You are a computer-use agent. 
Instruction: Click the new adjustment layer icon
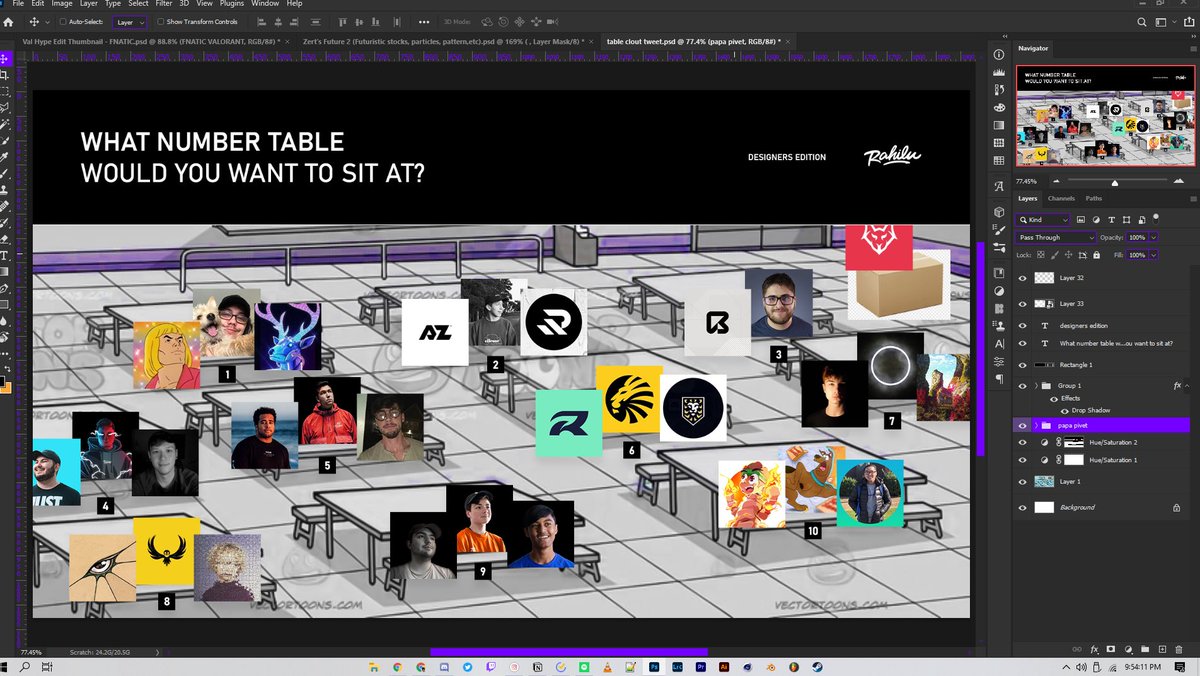(x=1127, y=649)
